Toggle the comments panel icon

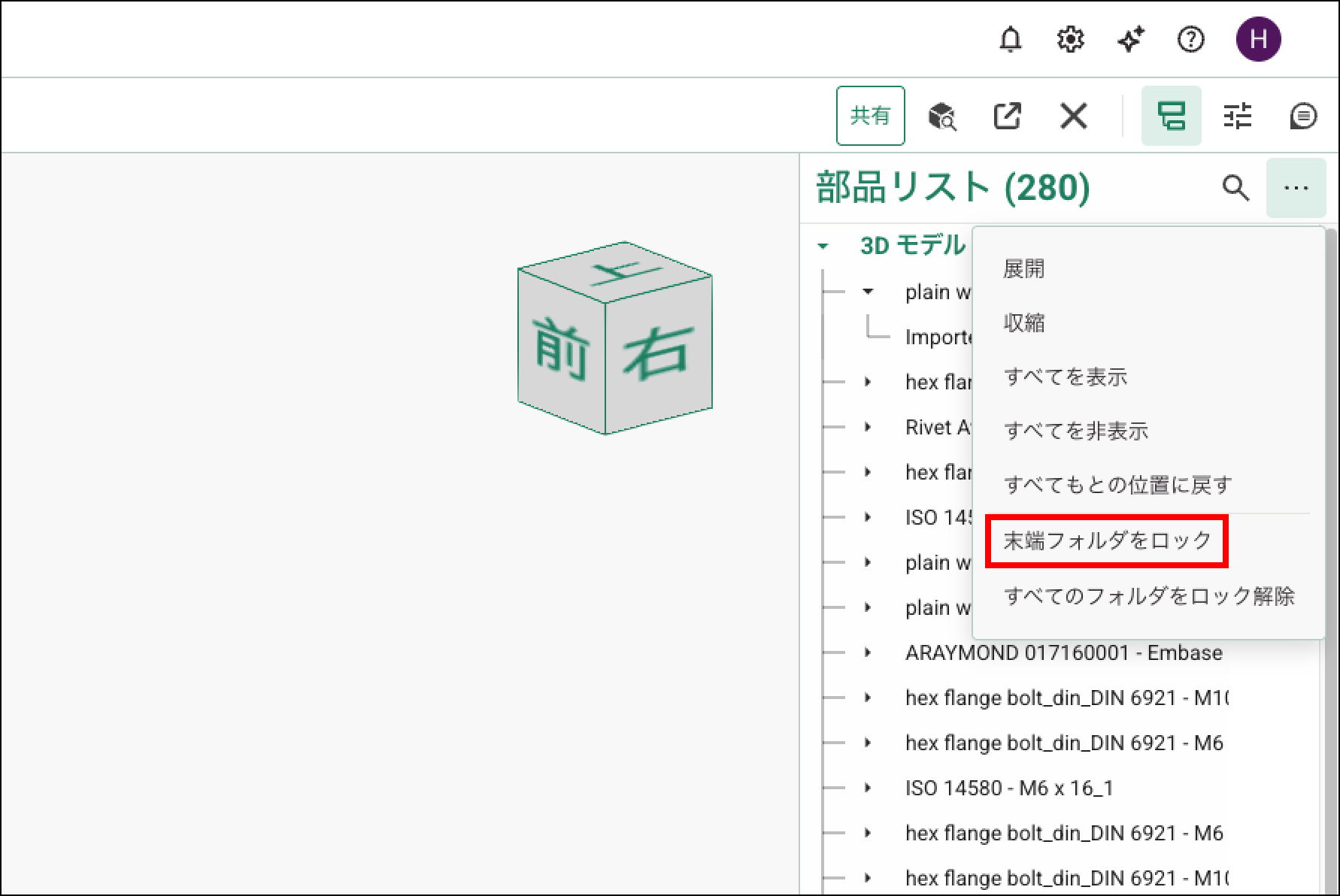[1302, 117]
